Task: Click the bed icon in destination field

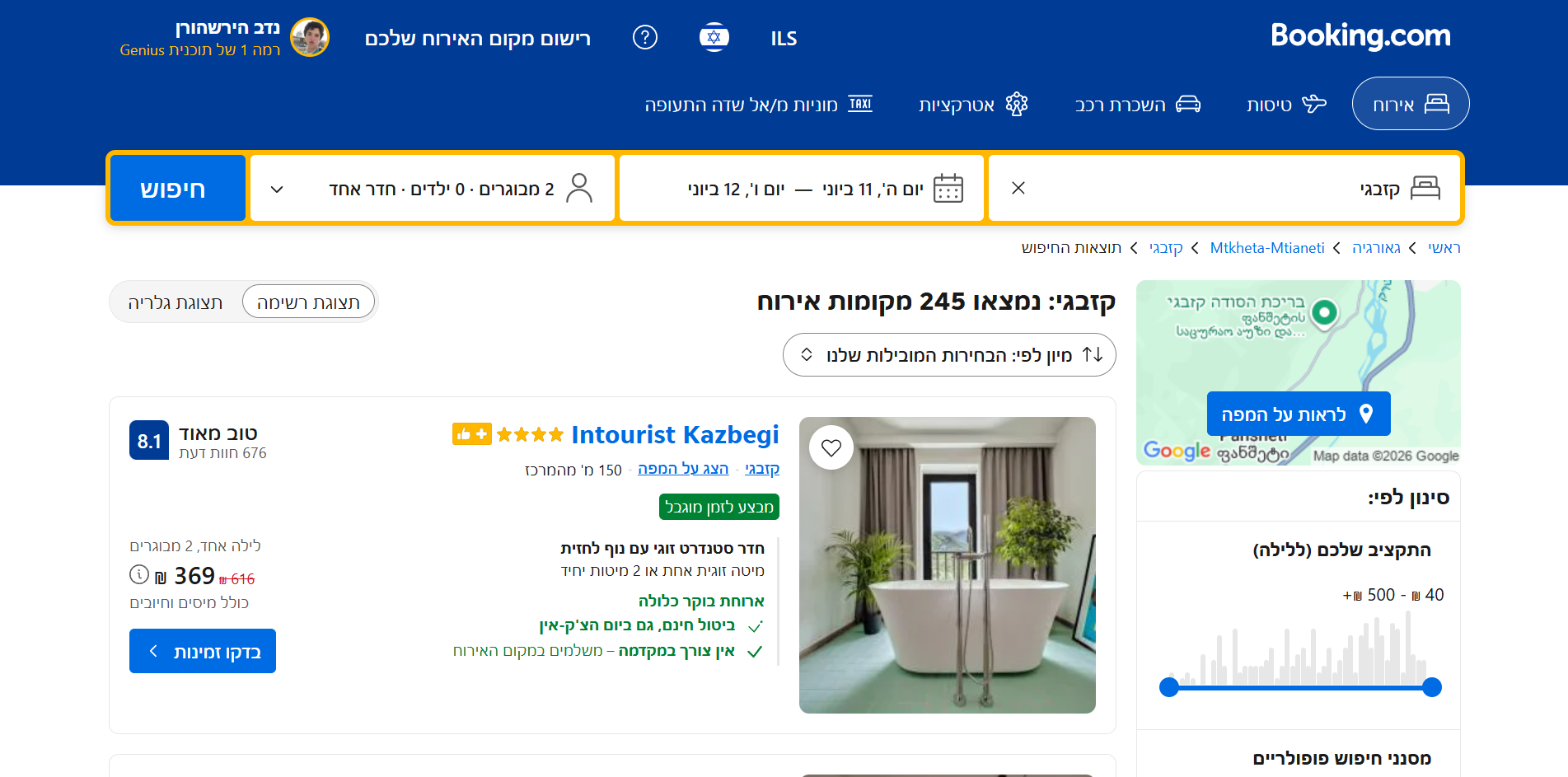Action: [1425, 188]
